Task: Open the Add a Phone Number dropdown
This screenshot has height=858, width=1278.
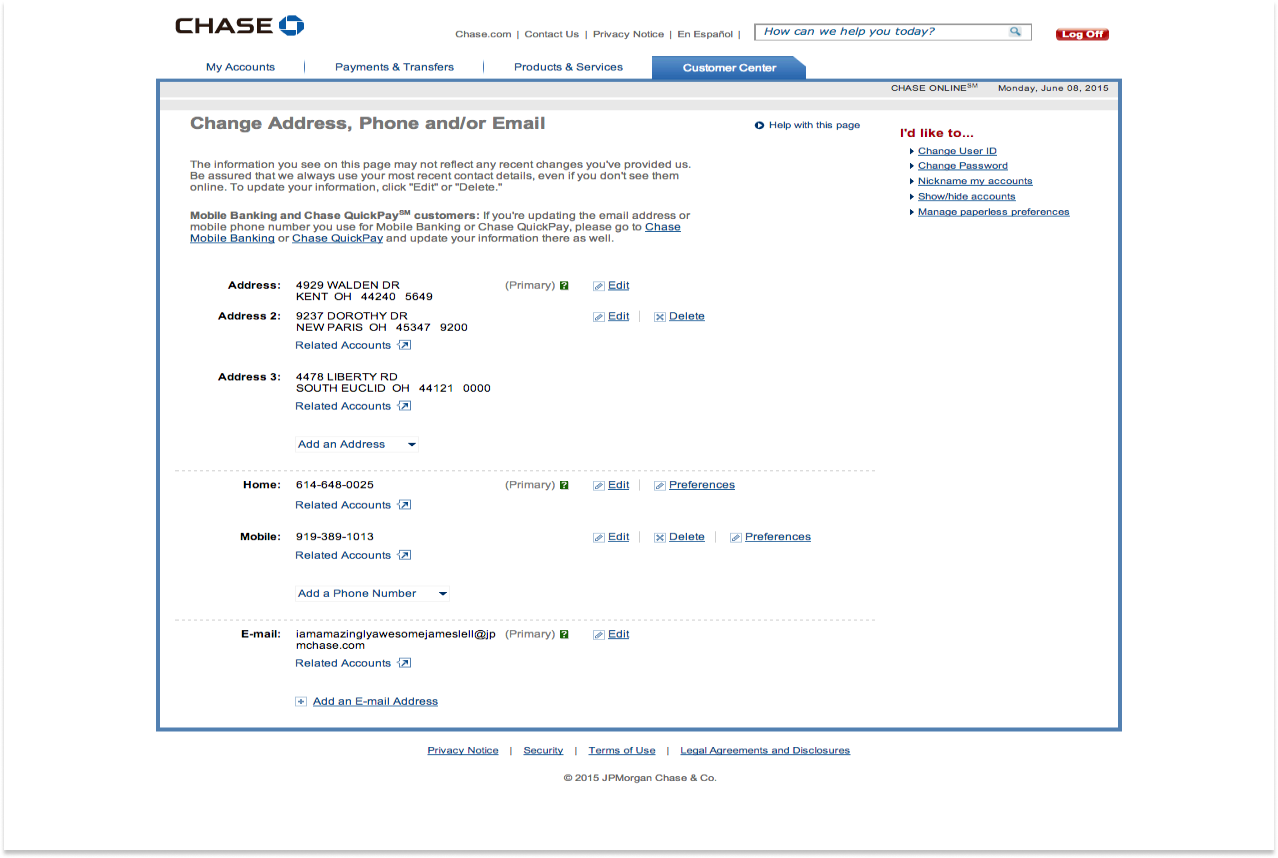Action: click(x=372, y=594)
